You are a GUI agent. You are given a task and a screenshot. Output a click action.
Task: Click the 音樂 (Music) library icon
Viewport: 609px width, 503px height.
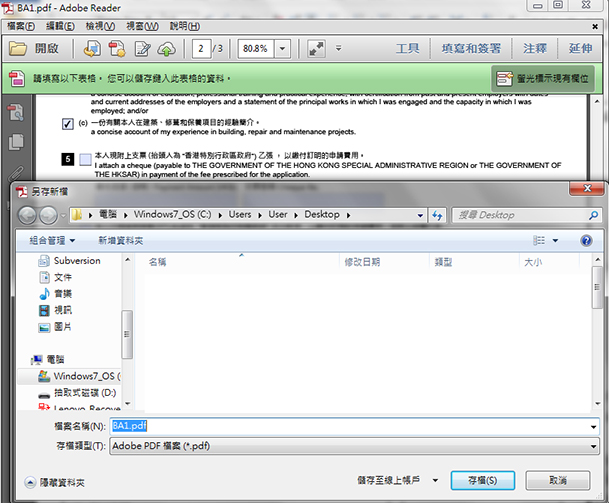point(44,294)
